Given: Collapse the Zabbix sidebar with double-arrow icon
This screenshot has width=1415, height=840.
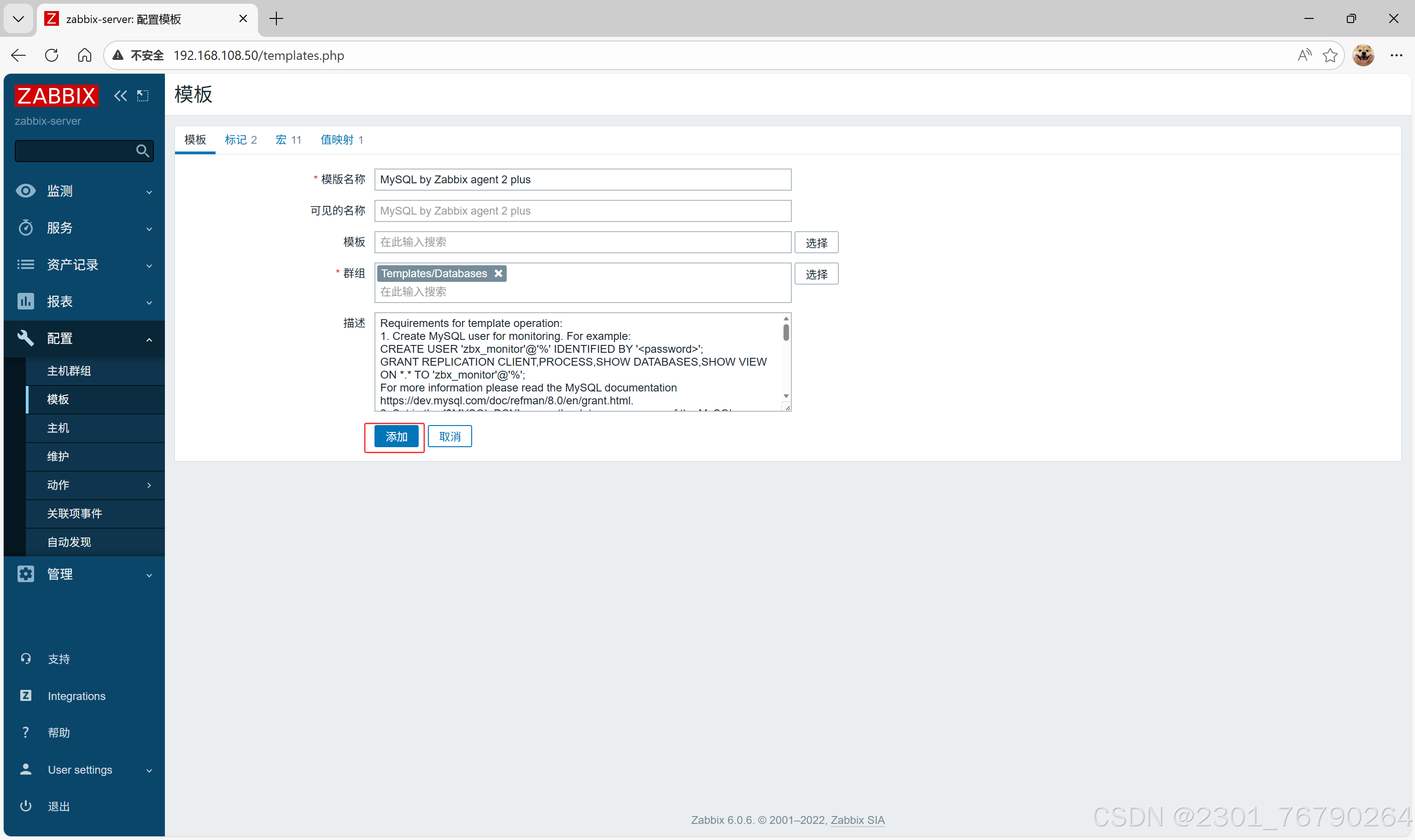Looking at the screenshot, I should tap(120, 96).
